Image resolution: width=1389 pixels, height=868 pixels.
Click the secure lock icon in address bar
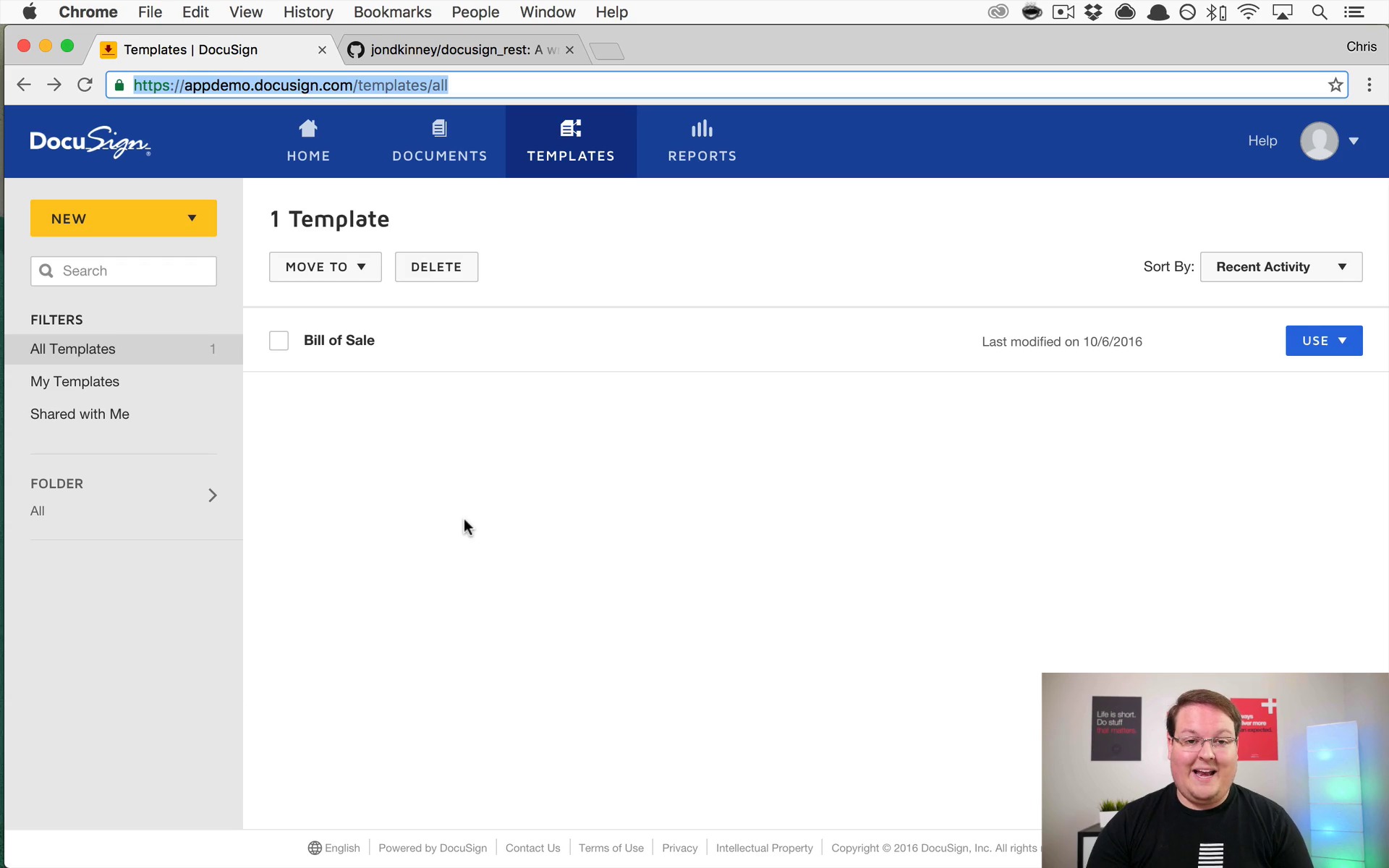point(119,85)
